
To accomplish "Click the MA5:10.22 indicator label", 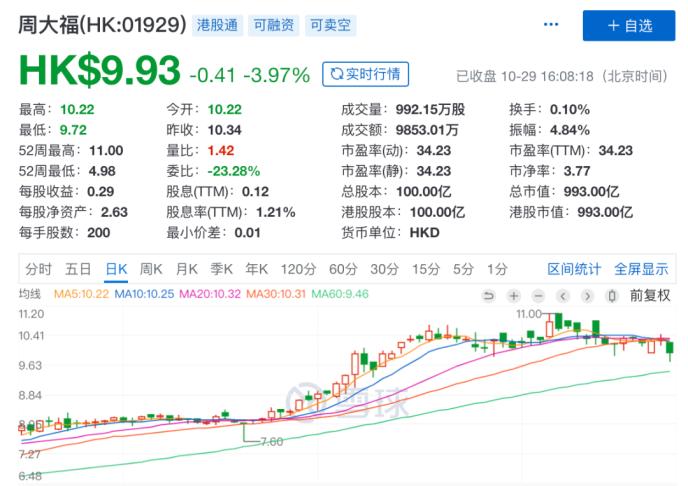I will tap(81, 294).
